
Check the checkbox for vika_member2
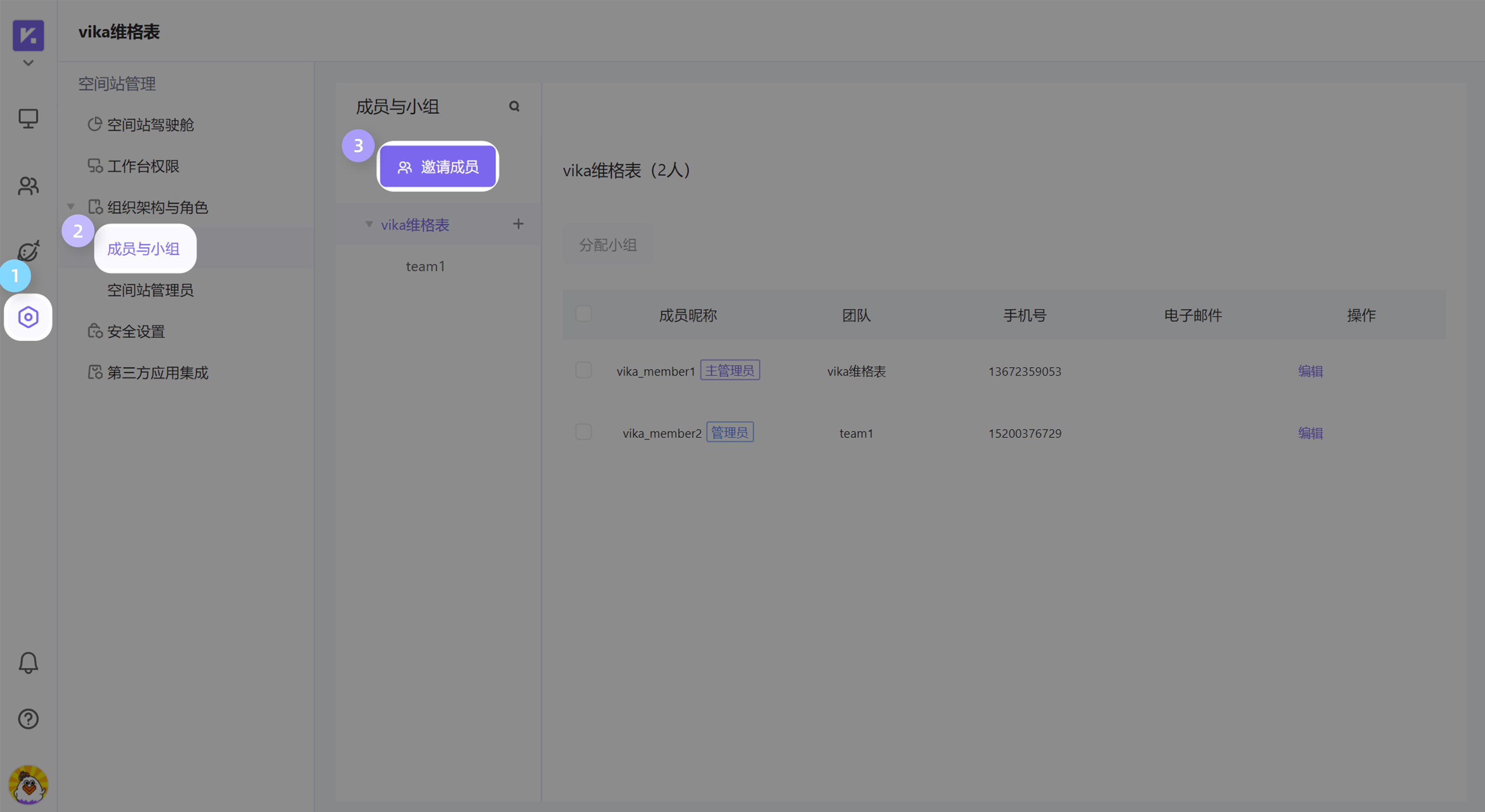pyautogui.click(x=583, y=431)
